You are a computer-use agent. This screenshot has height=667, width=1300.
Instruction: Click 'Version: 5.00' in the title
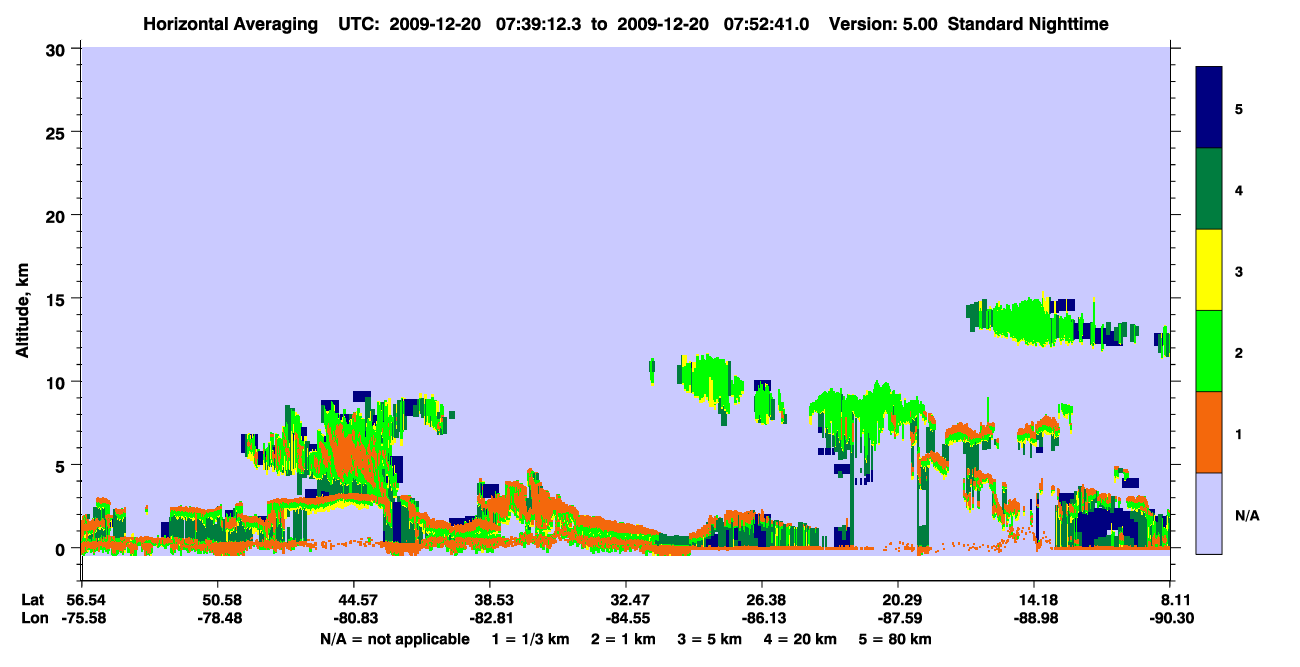[x=882, y=24]
